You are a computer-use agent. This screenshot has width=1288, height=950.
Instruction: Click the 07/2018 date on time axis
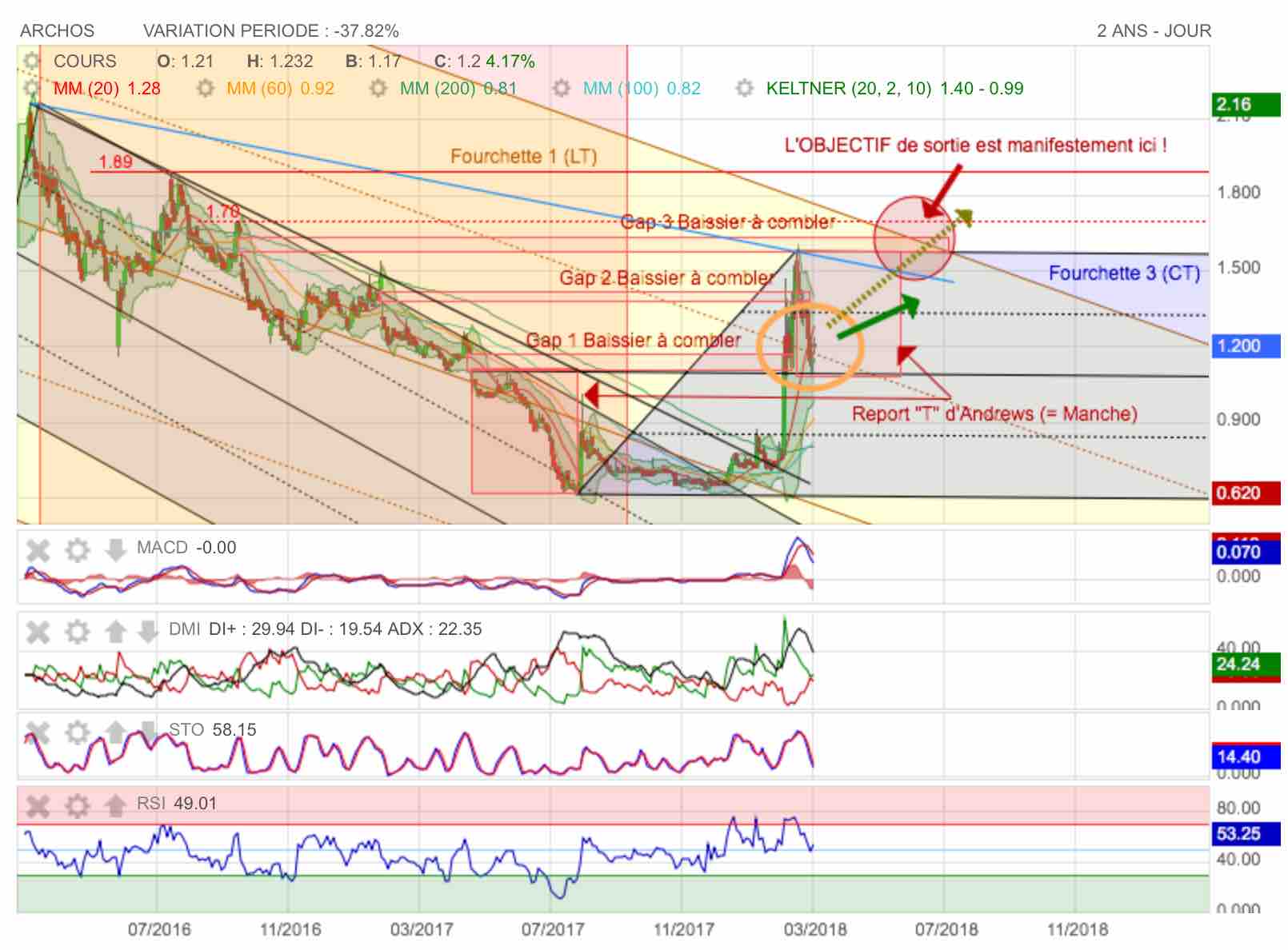946,930
